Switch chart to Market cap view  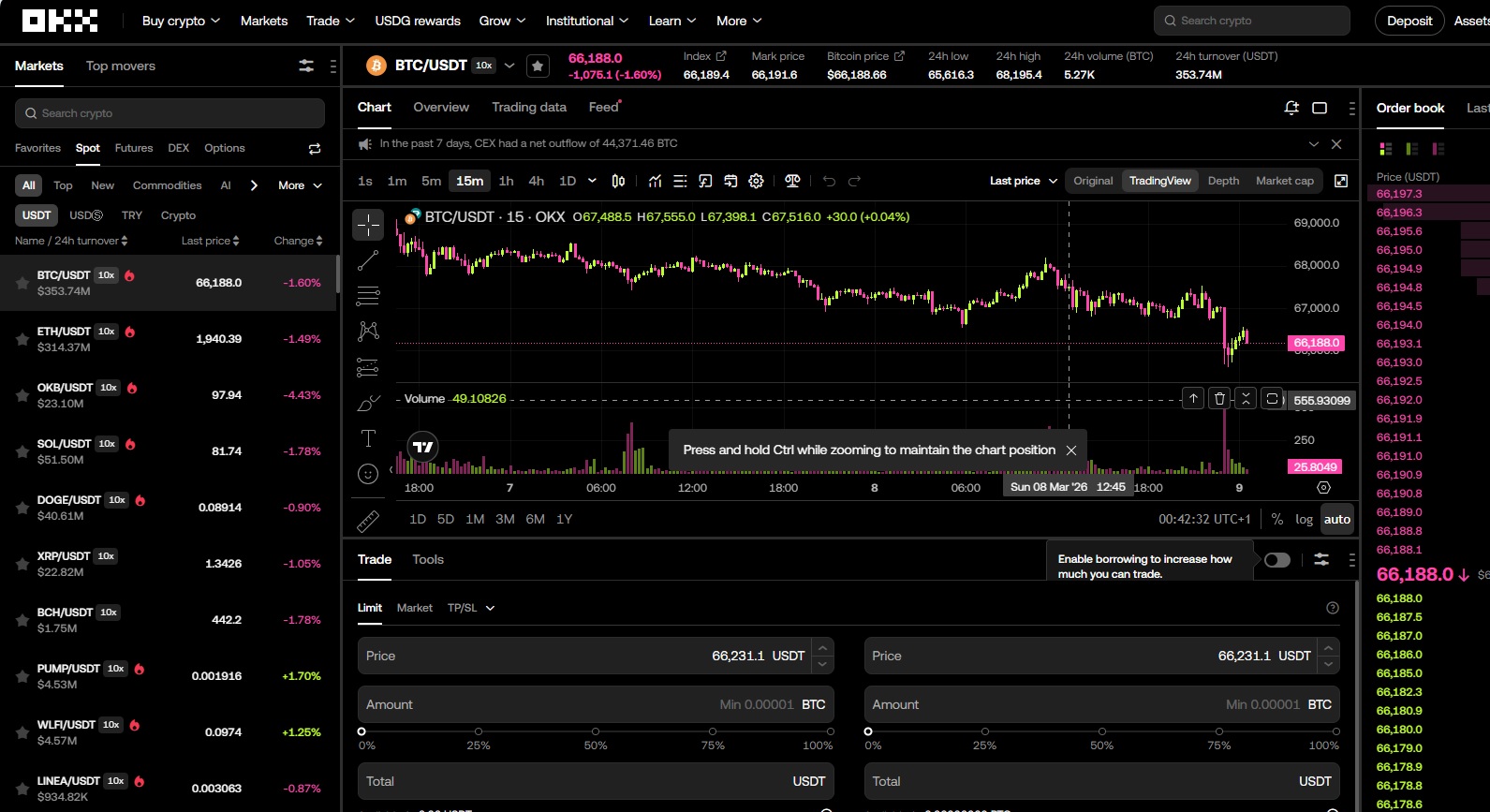(1285, 181)
